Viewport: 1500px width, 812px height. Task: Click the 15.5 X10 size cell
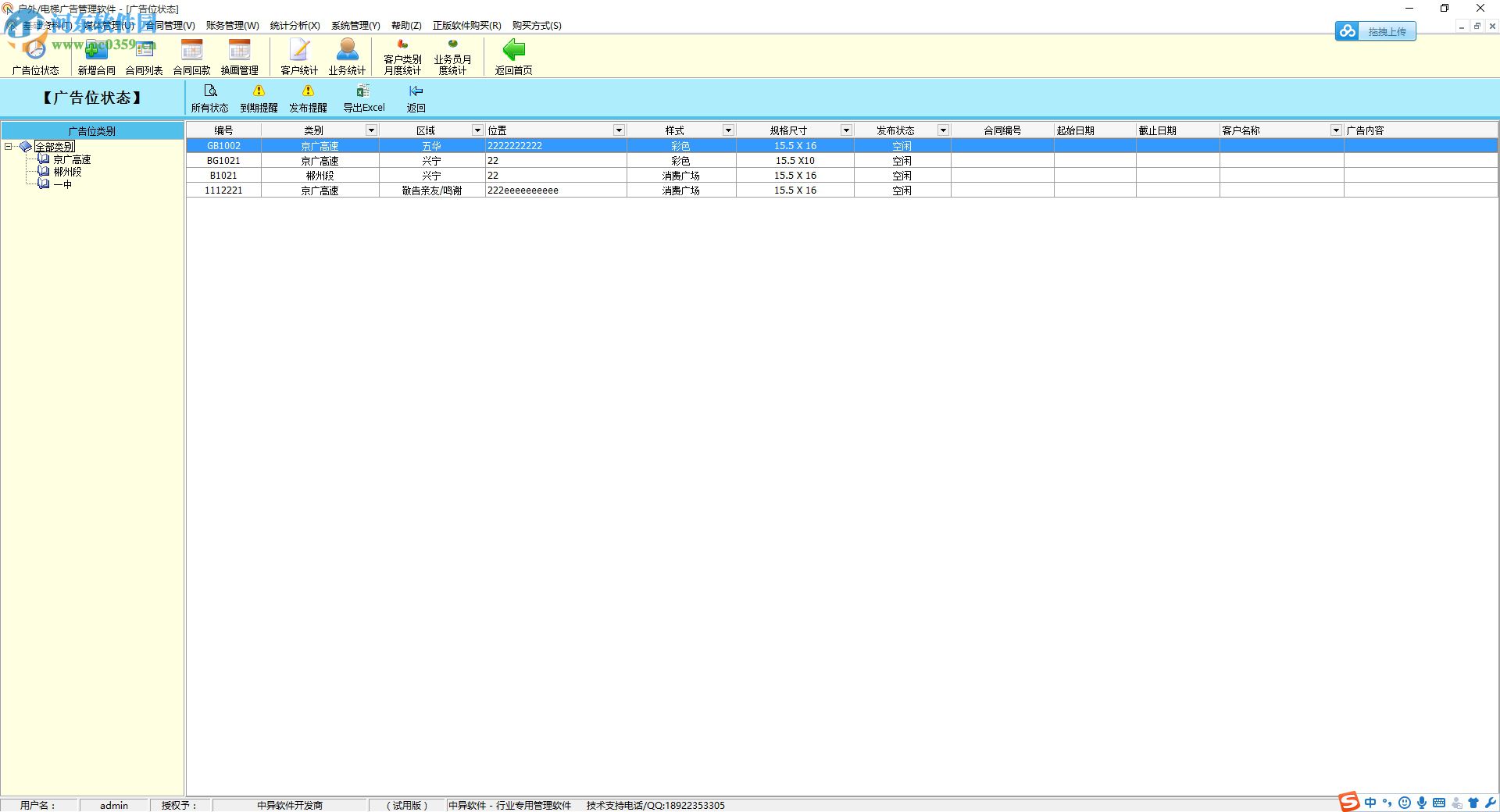point(795,161)
